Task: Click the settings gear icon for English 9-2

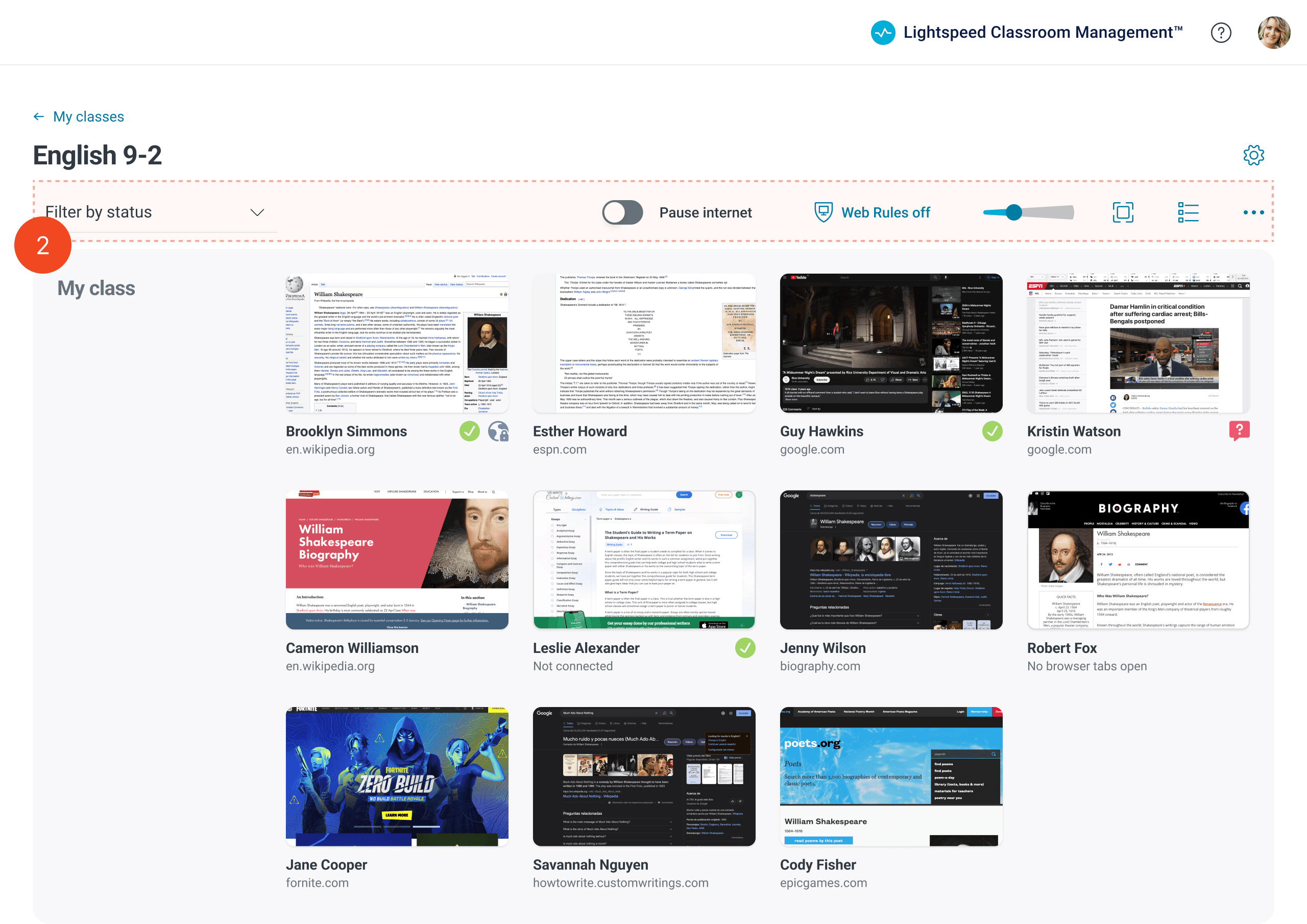Action: coord(1254,155)
